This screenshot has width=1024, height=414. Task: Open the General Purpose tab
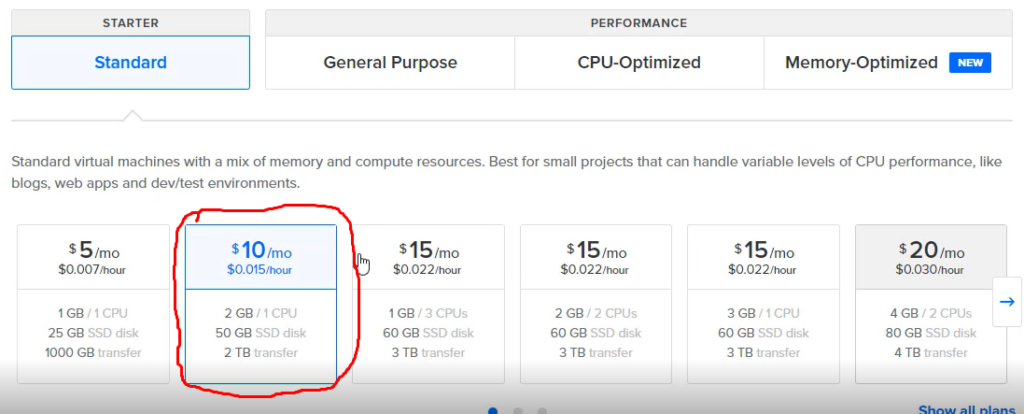pos(390,63)
